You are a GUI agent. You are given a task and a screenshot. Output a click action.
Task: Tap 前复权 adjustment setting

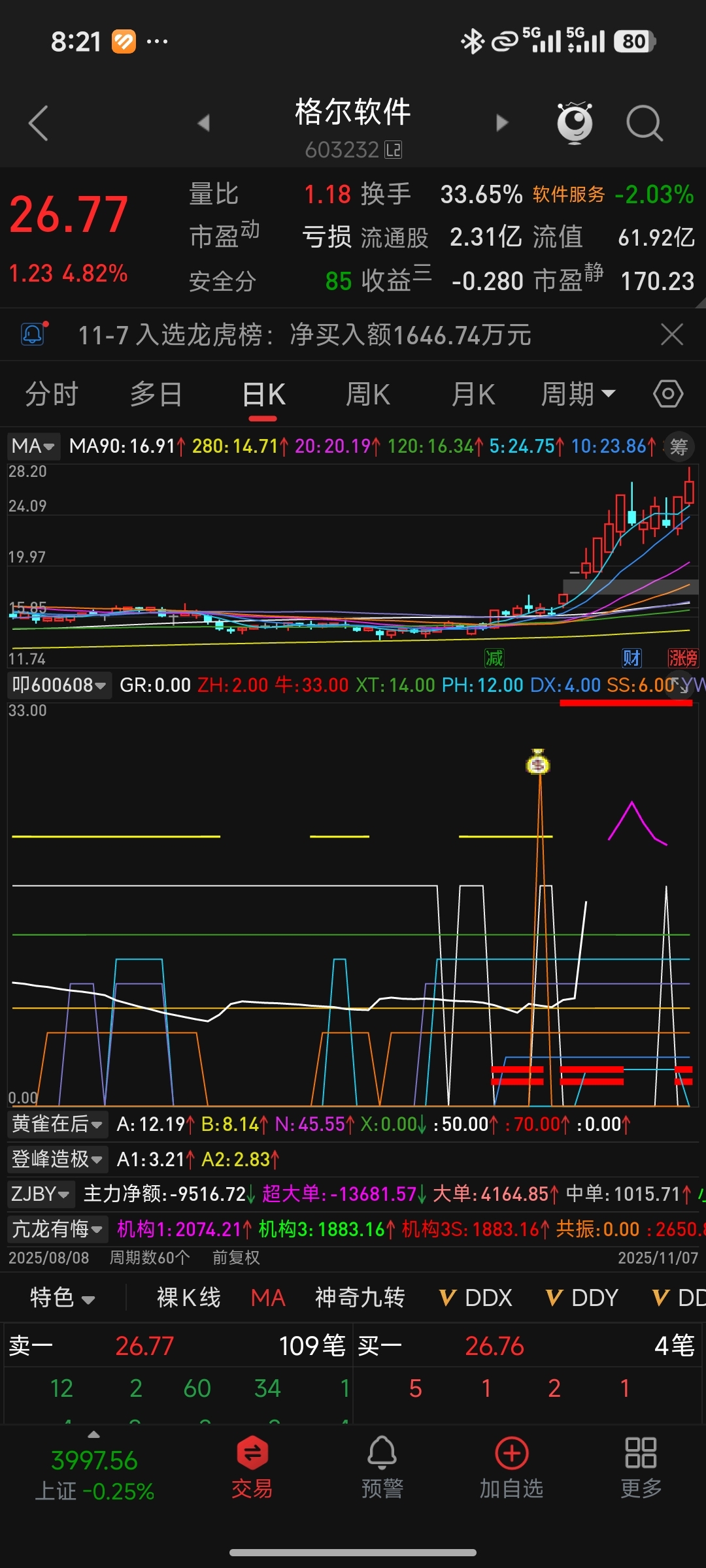click(x=236, y=1258)
